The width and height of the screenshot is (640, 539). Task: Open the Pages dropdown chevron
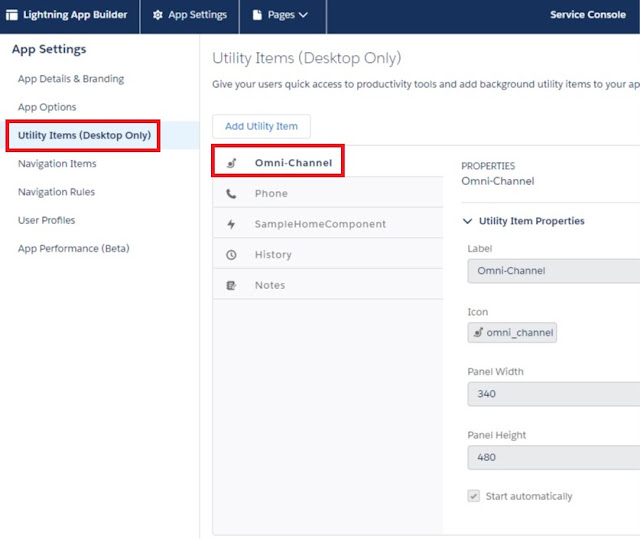[x=303, y=15]
